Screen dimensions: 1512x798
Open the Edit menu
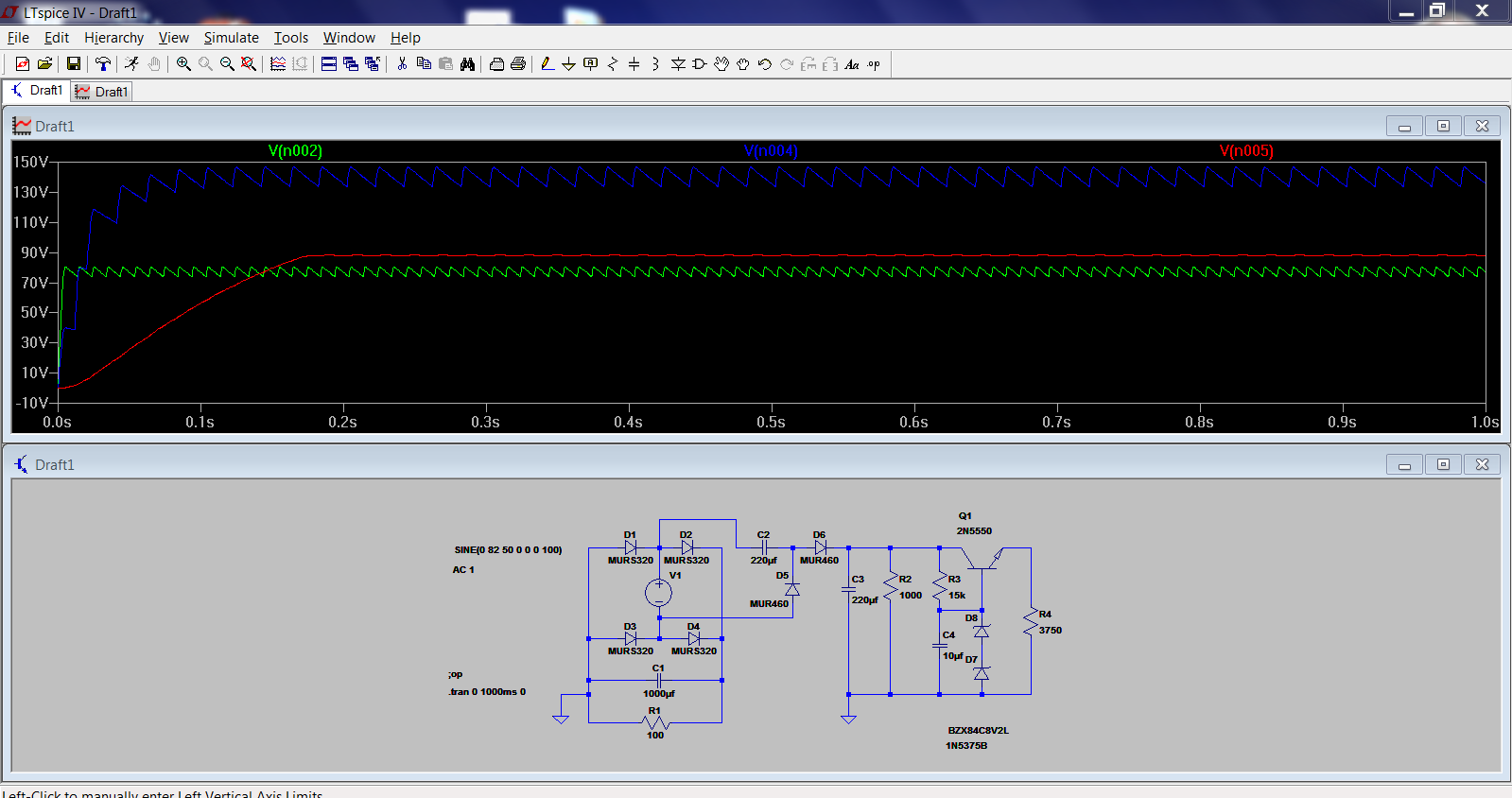57,38
